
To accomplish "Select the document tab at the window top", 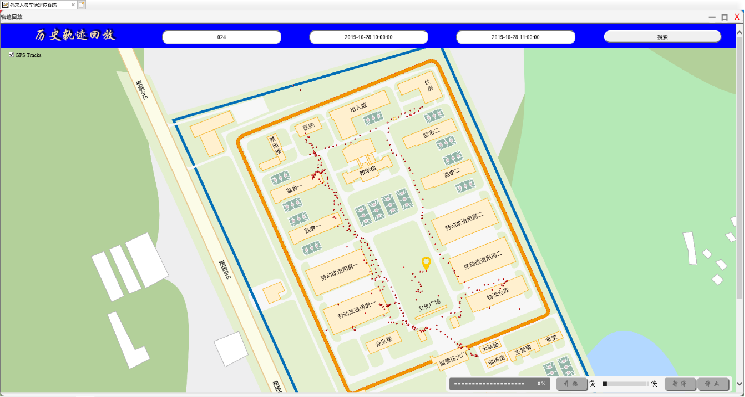I will (38, 5).
